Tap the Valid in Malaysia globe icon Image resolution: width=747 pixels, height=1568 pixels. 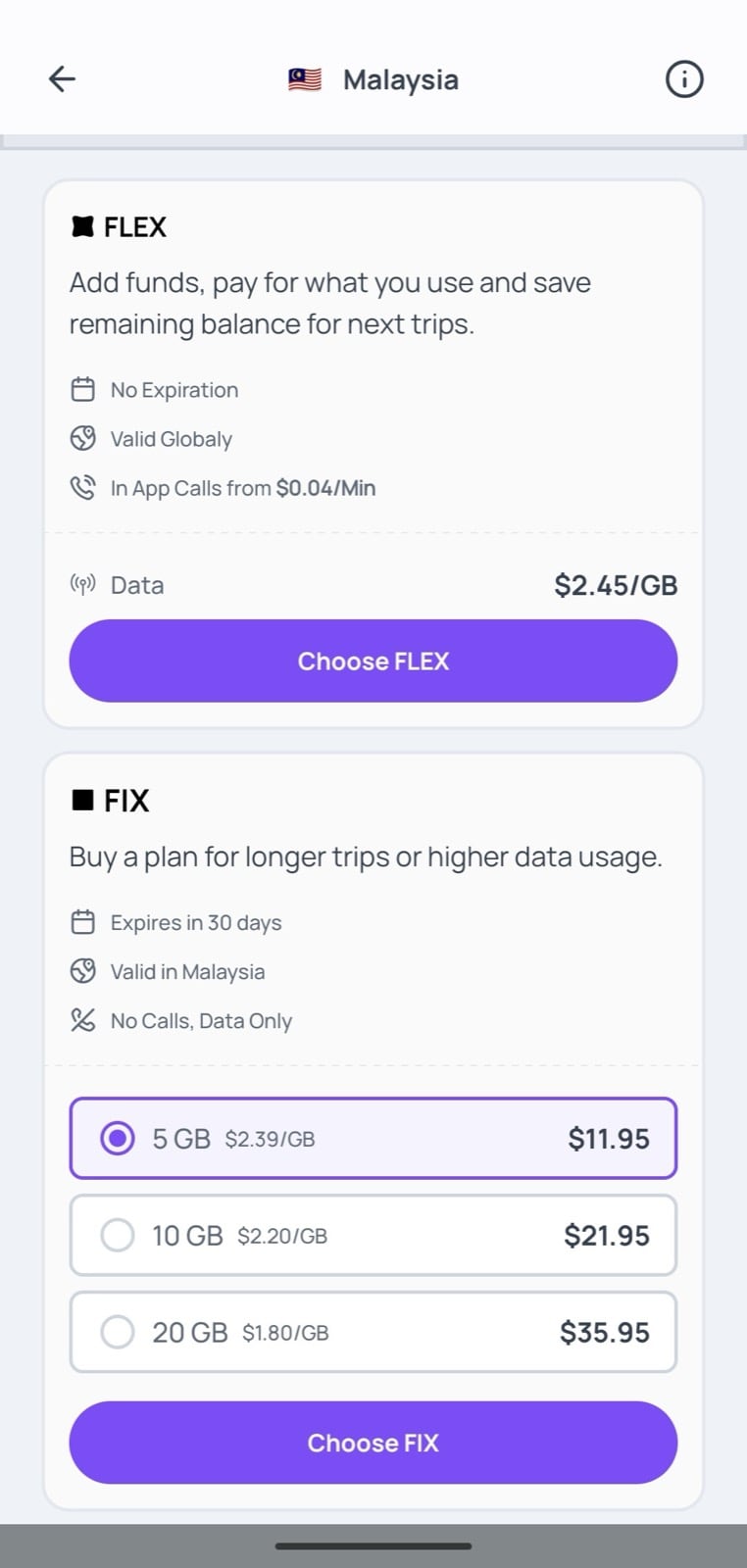coord(83,972)
